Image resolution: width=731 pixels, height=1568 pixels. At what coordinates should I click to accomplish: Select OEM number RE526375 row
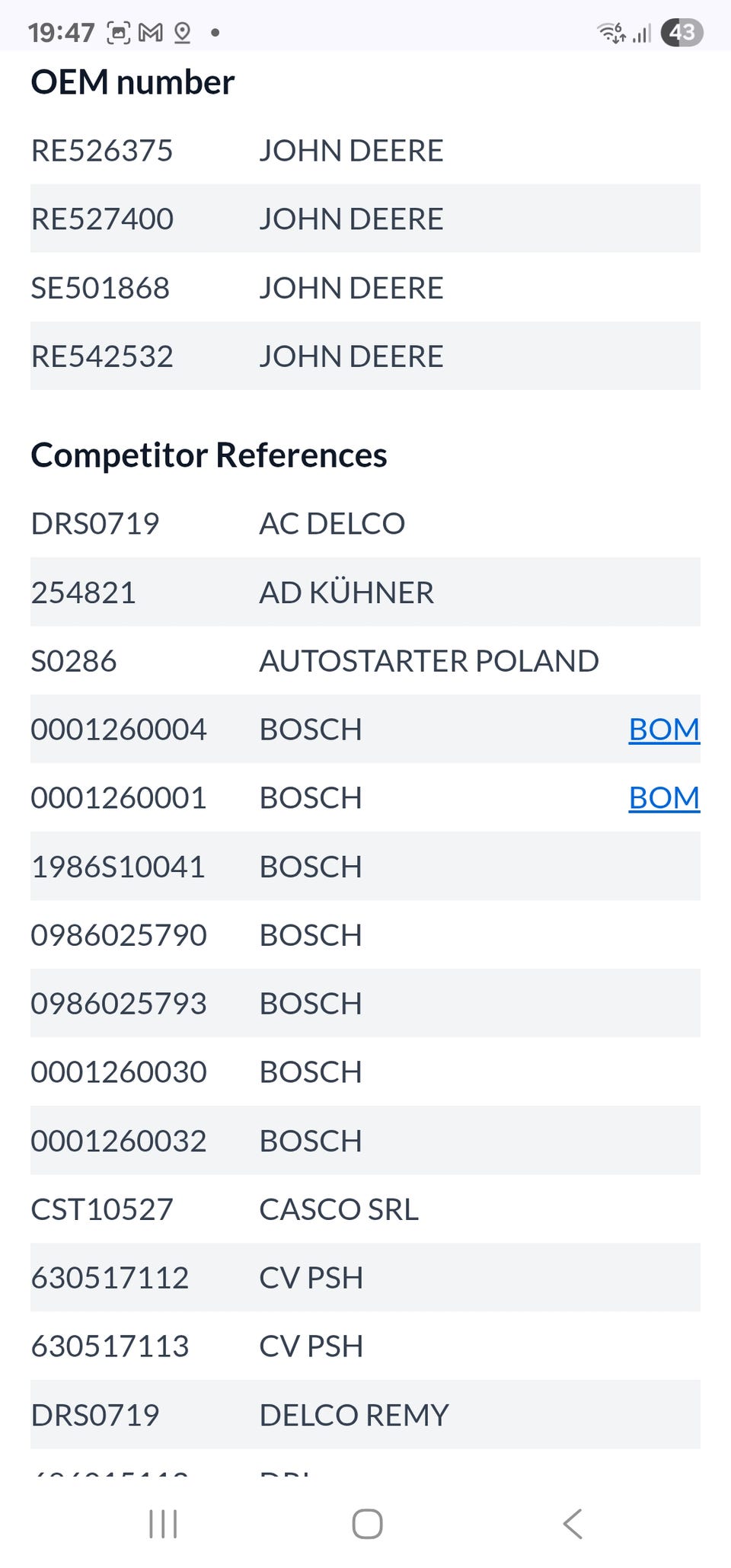102,151
